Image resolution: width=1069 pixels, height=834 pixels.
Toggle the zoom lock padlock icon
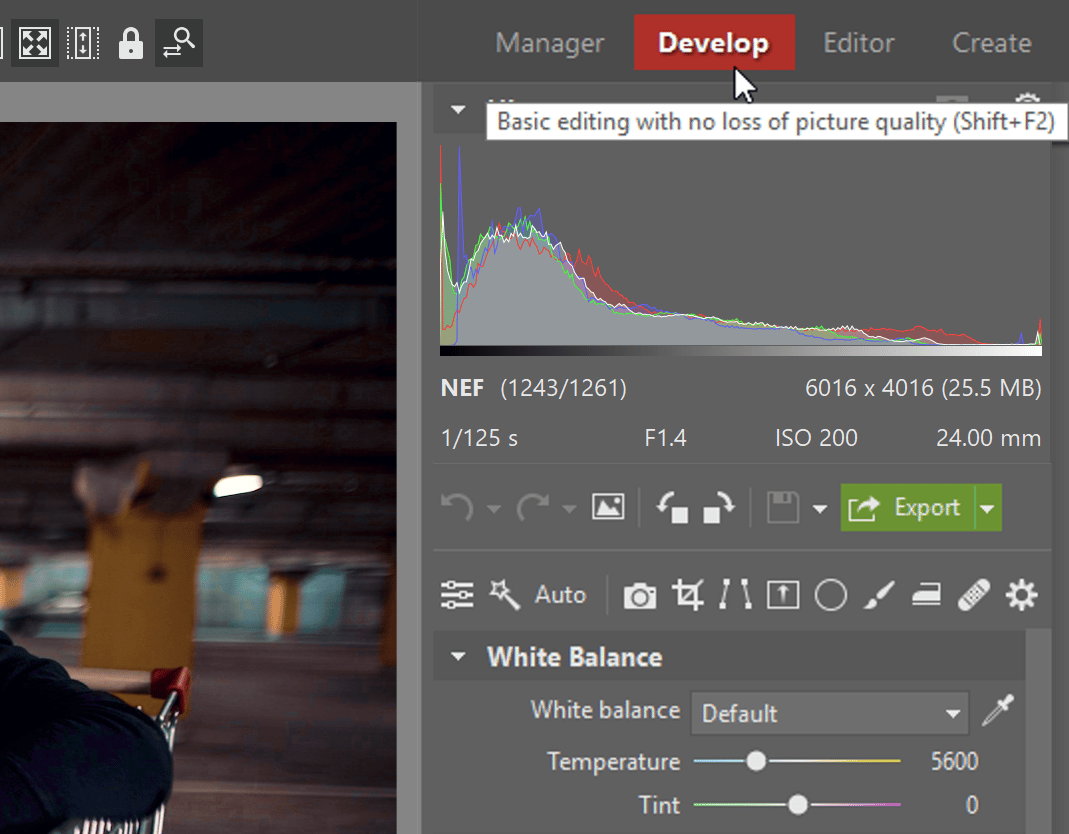pos(130,43)
